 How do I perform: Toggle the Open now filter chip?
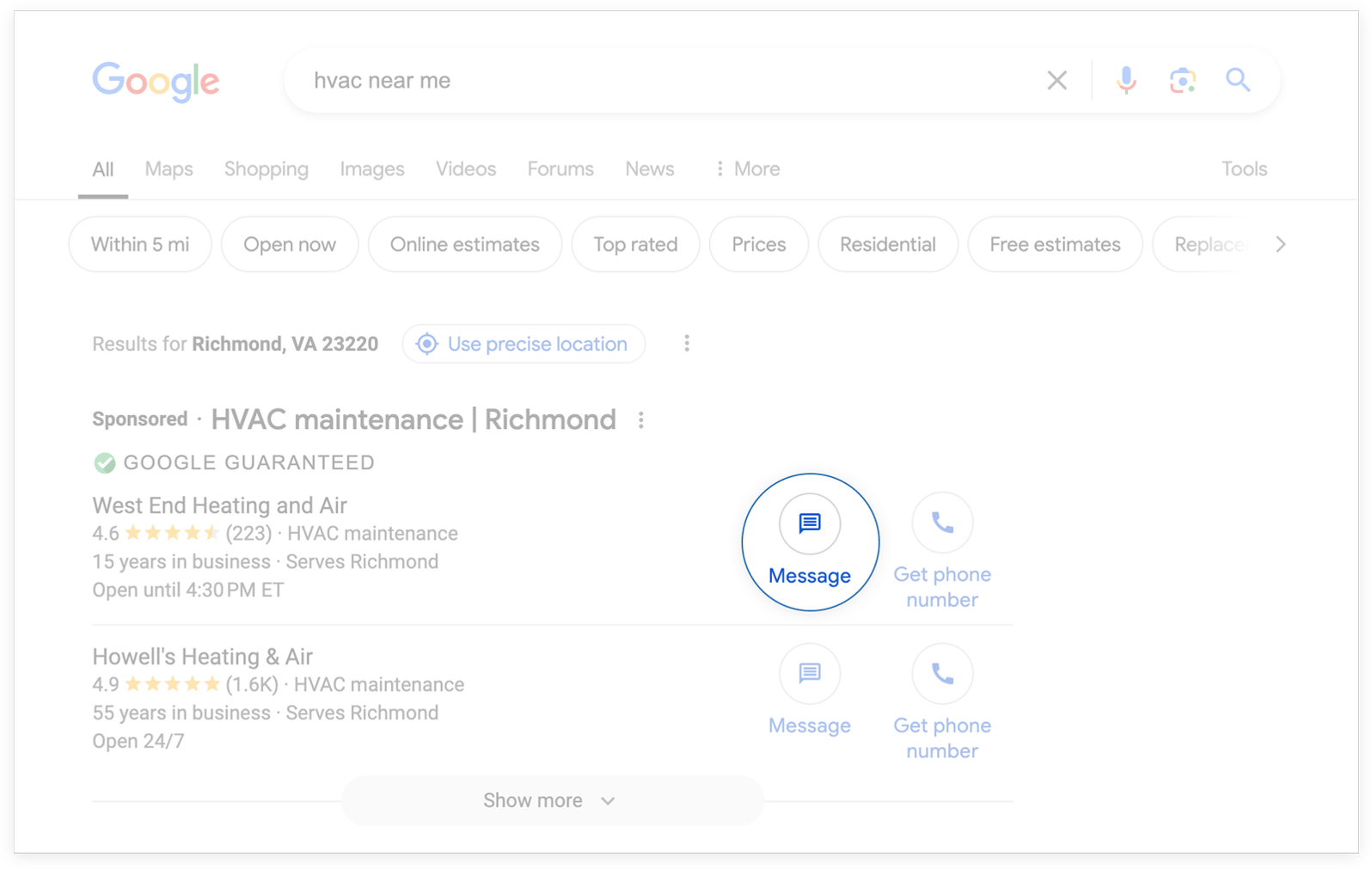click(x=289, y=245)
